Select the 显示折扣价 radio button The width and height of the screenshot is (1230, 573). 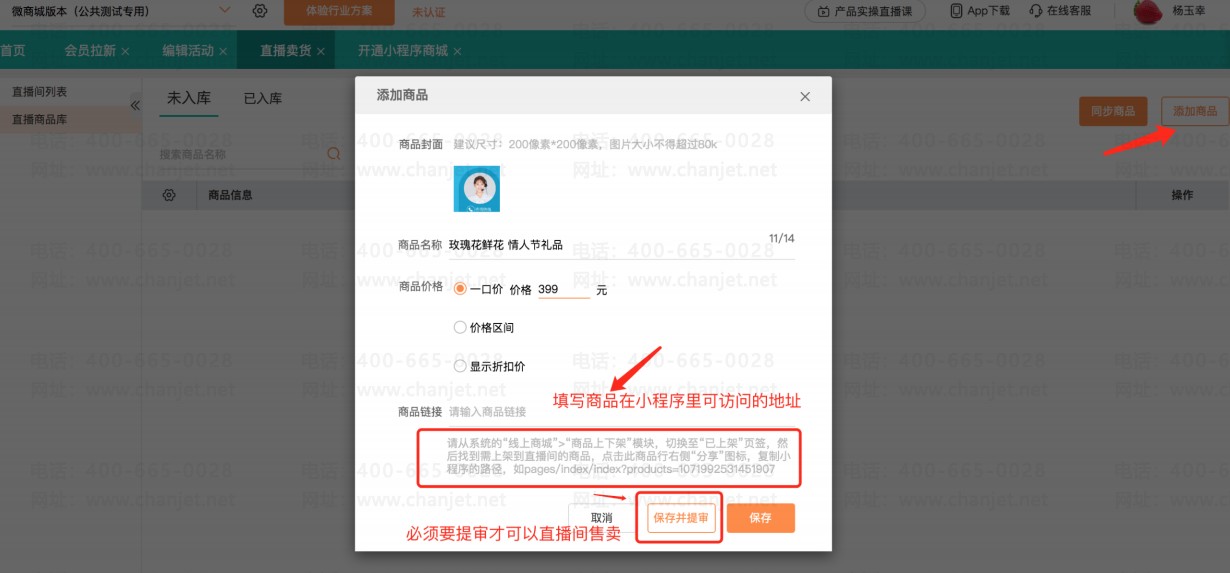pos(460,367)
